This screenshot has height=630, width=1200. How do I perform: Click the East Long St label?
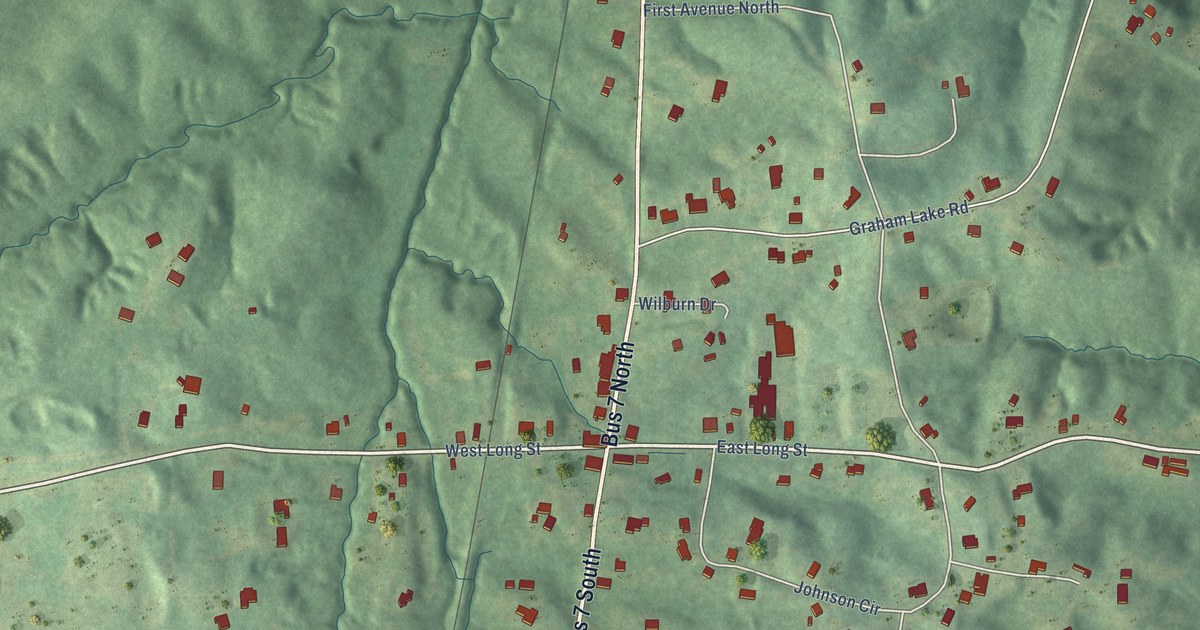762,450
